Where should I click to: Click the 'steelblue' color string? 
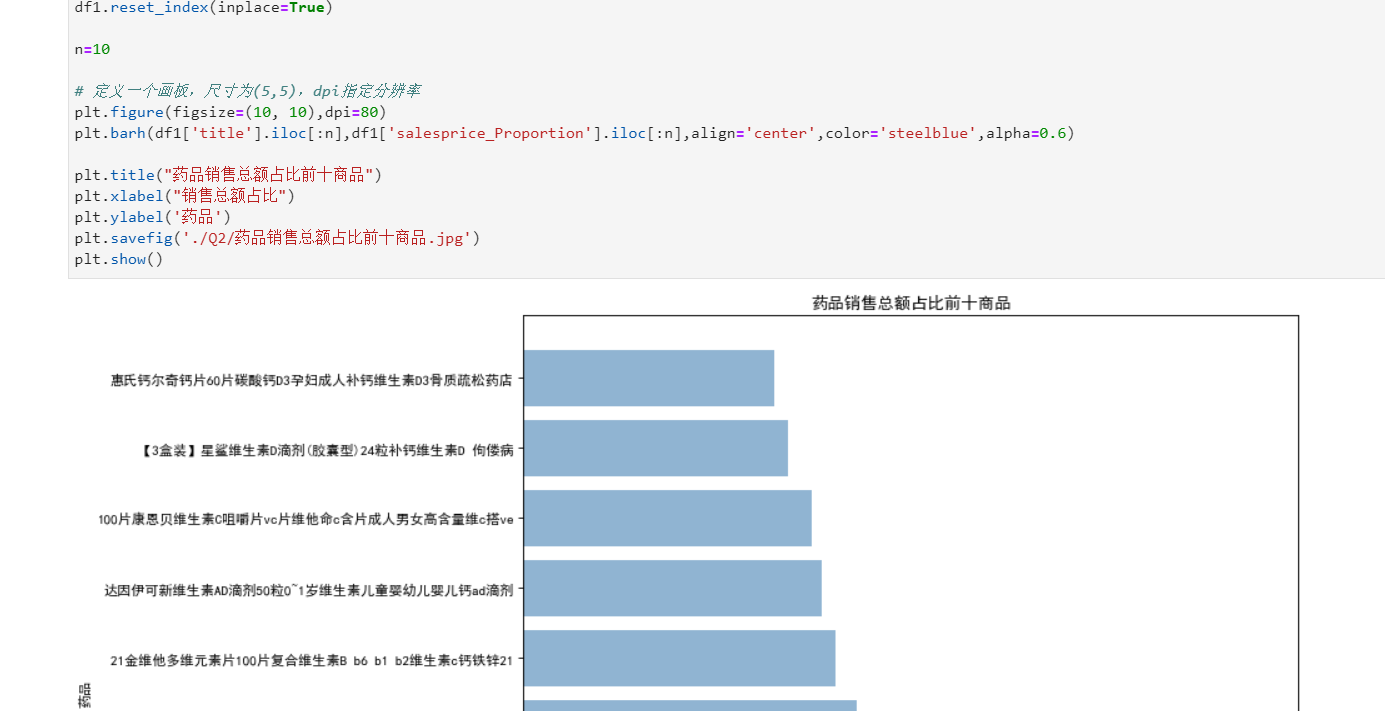pos(929,133)
